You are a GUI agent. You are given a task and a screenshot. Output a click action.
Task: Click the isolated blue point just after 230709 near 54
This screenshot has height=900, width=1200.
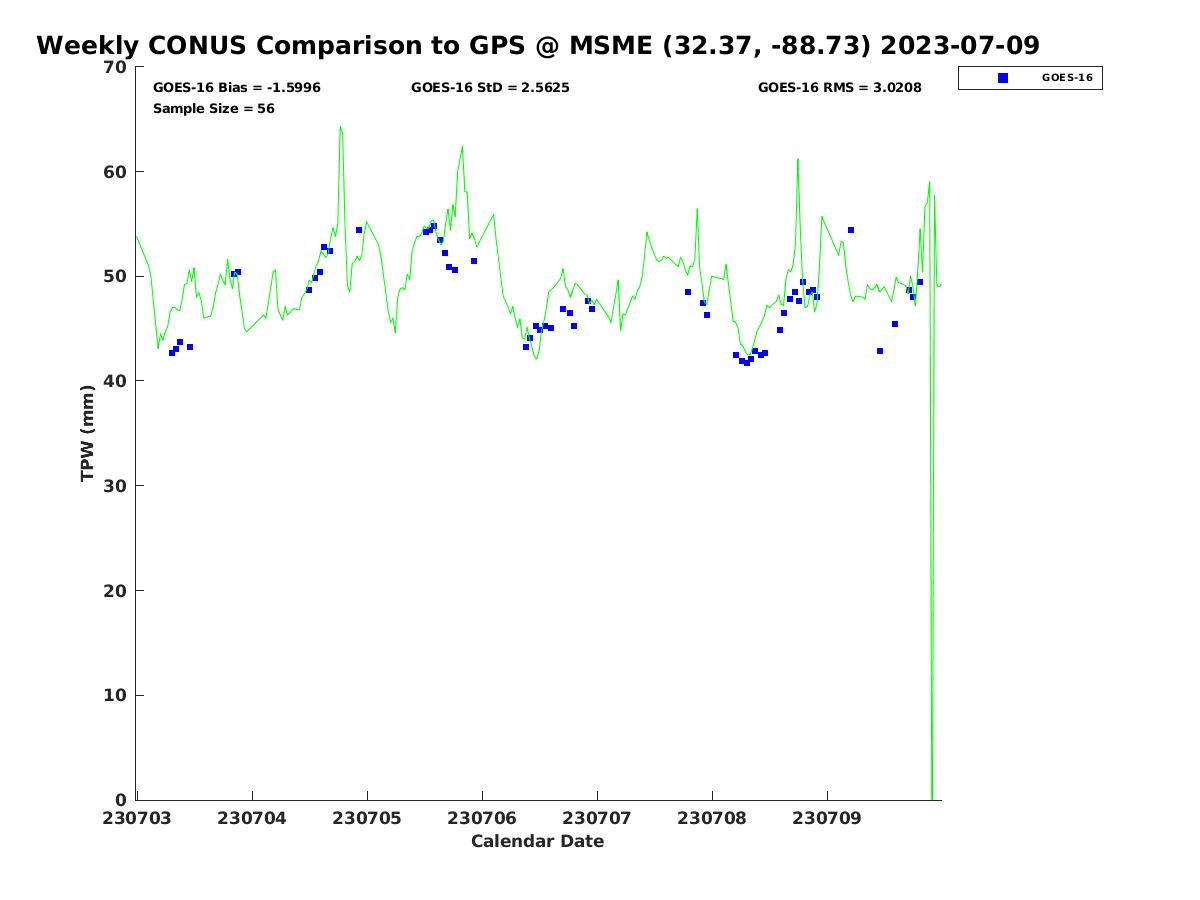click(x=851, y=230)
